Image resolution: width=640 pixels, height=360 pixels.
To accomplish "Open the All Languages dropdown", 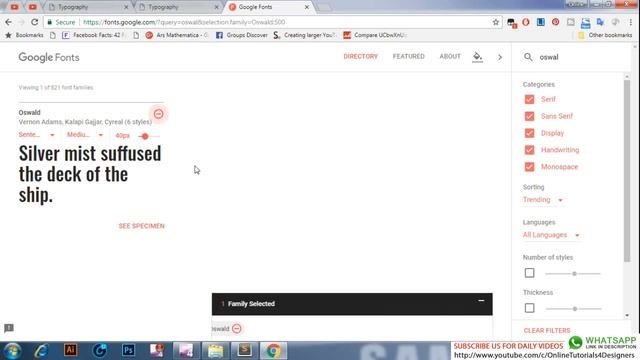I will point(551,235).
